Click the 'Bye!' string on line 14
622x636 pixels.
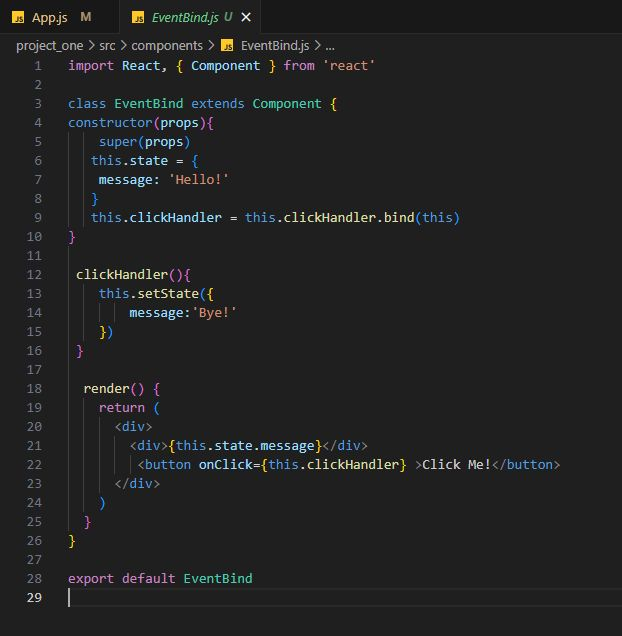click(214, 312)
